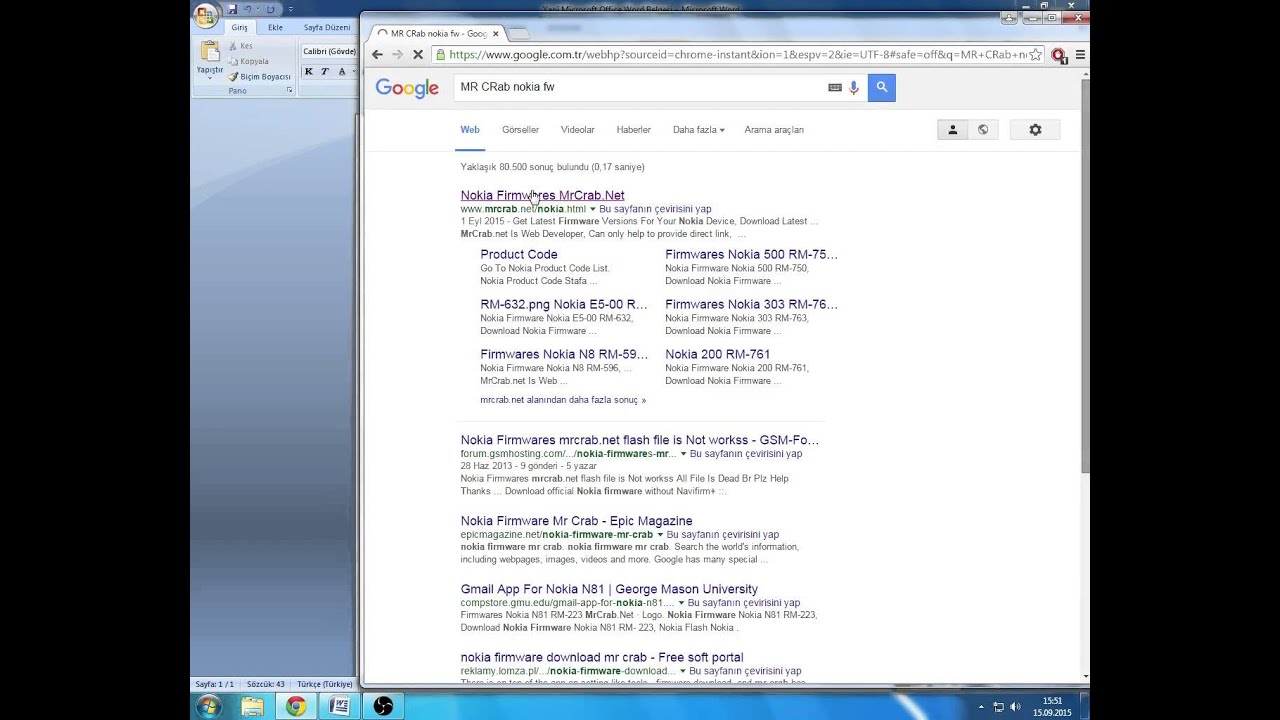The width and height of the screenshot is (1280, 720).
Task: Open Arama araçları search tools
Action: pos(774,130)
